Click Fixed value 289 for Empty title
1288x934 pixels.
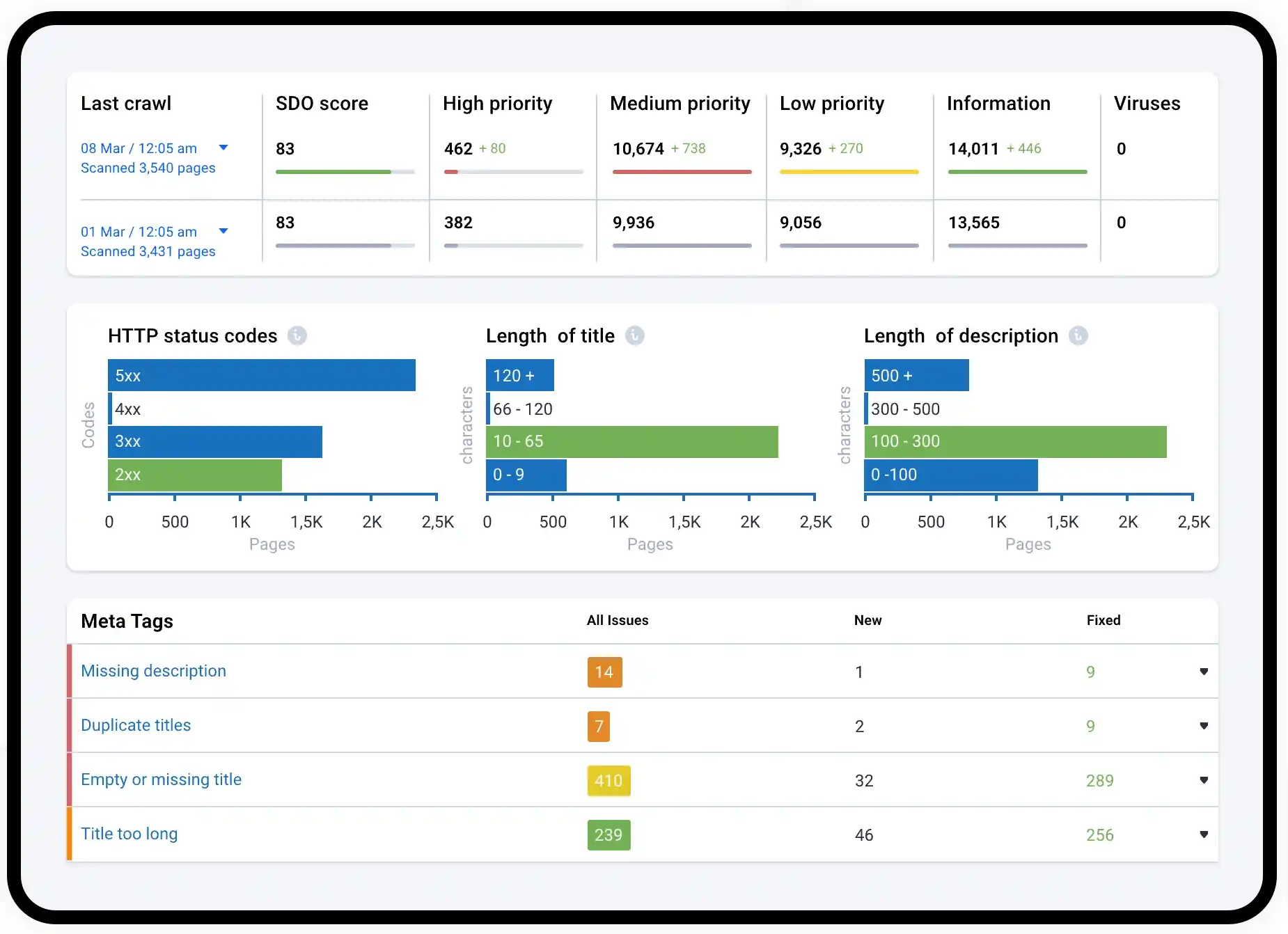pyautogui.click(x=1100, y=780)
